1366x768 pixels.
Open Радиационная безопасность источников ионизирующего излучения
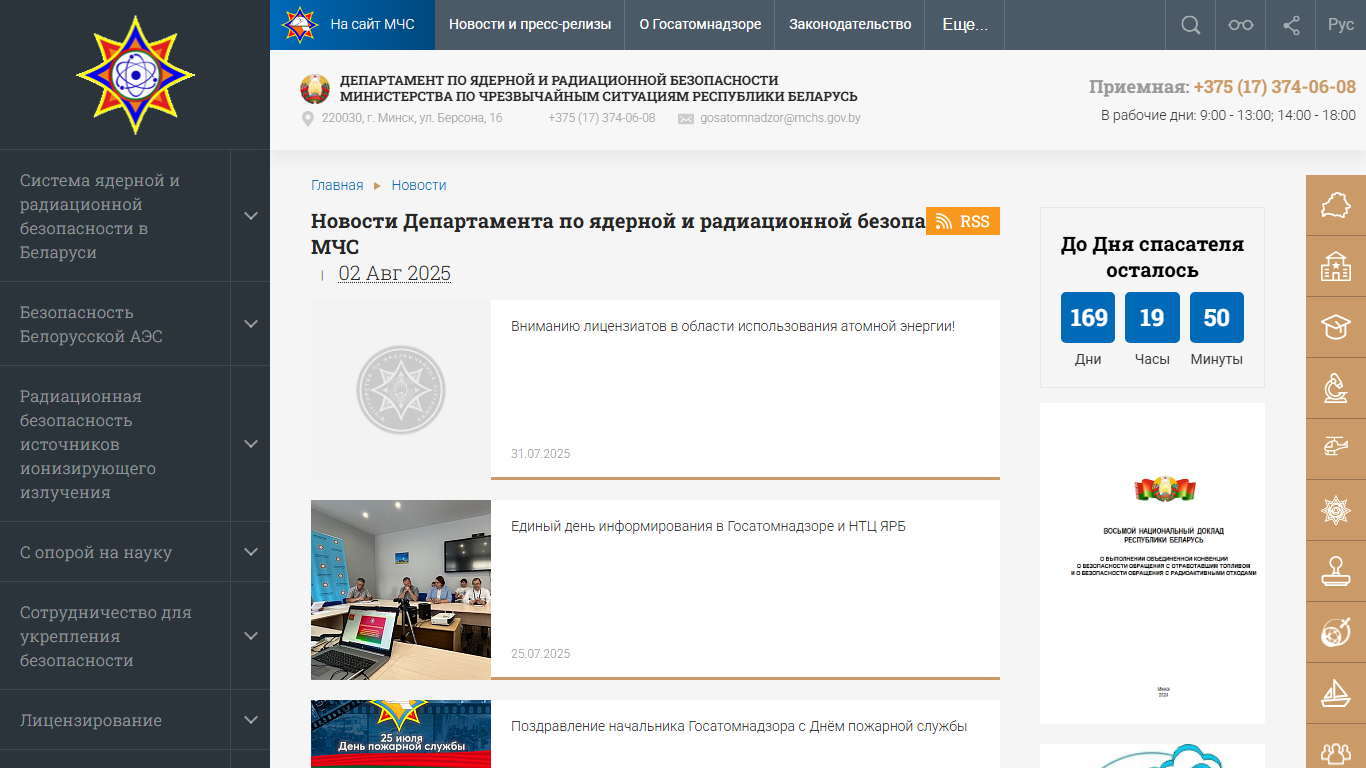point(115,444)
